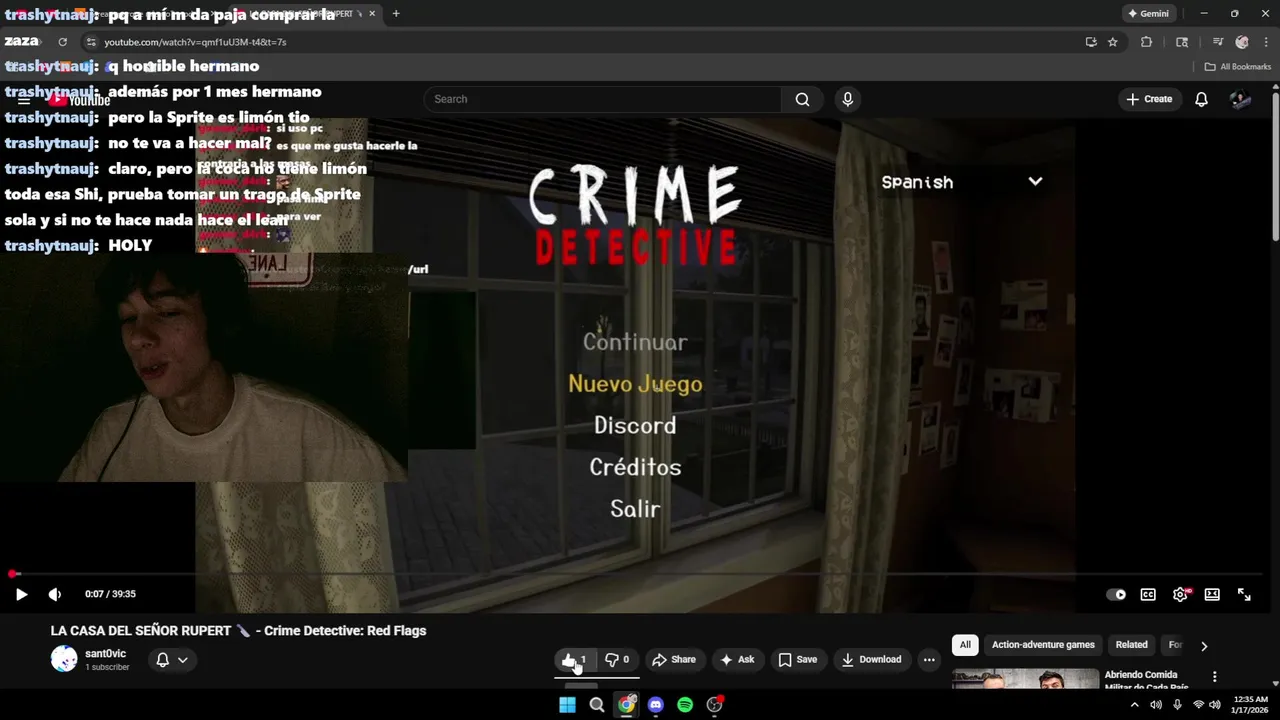Expand notification bell dropdown for channel
This screenshot has width=1280, height=720.
[171, 660]
